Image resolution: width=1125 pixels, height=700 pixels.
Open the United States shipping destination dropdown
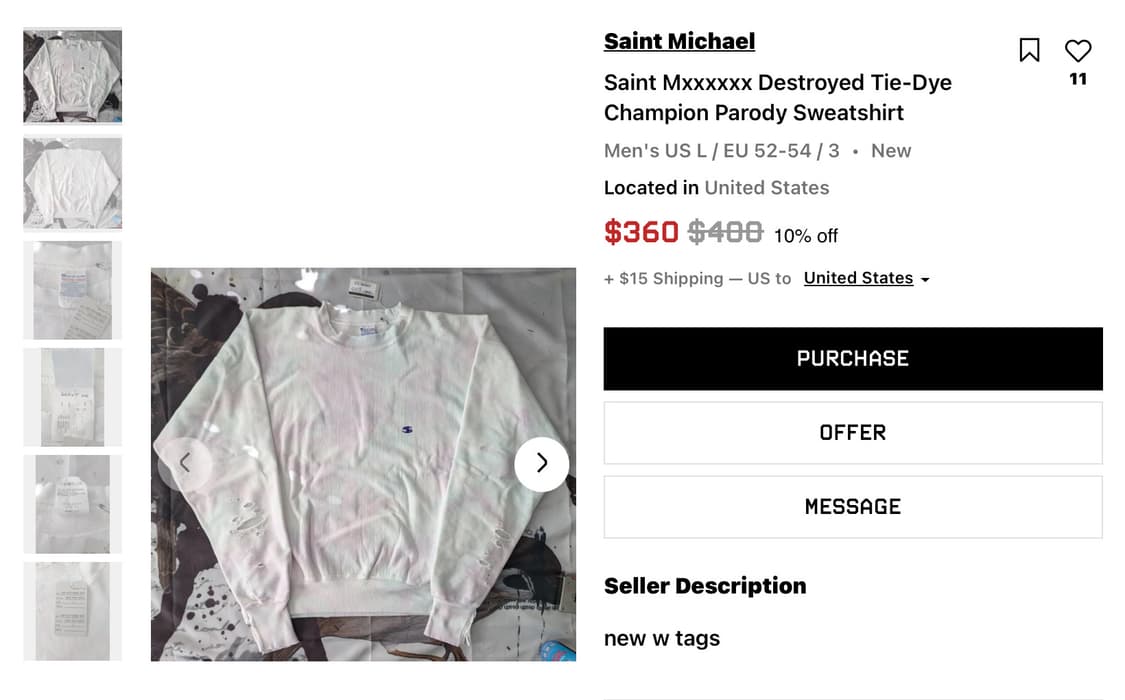(858, 278)
